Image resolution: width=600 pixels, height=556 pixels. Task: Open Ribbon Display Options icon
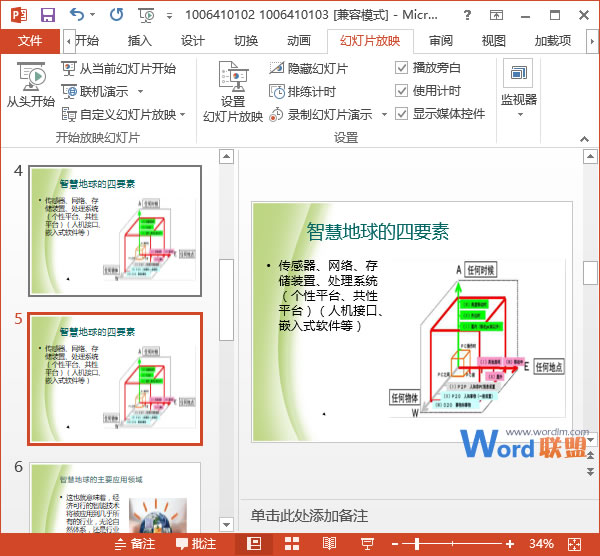click(x=496, y=15)
